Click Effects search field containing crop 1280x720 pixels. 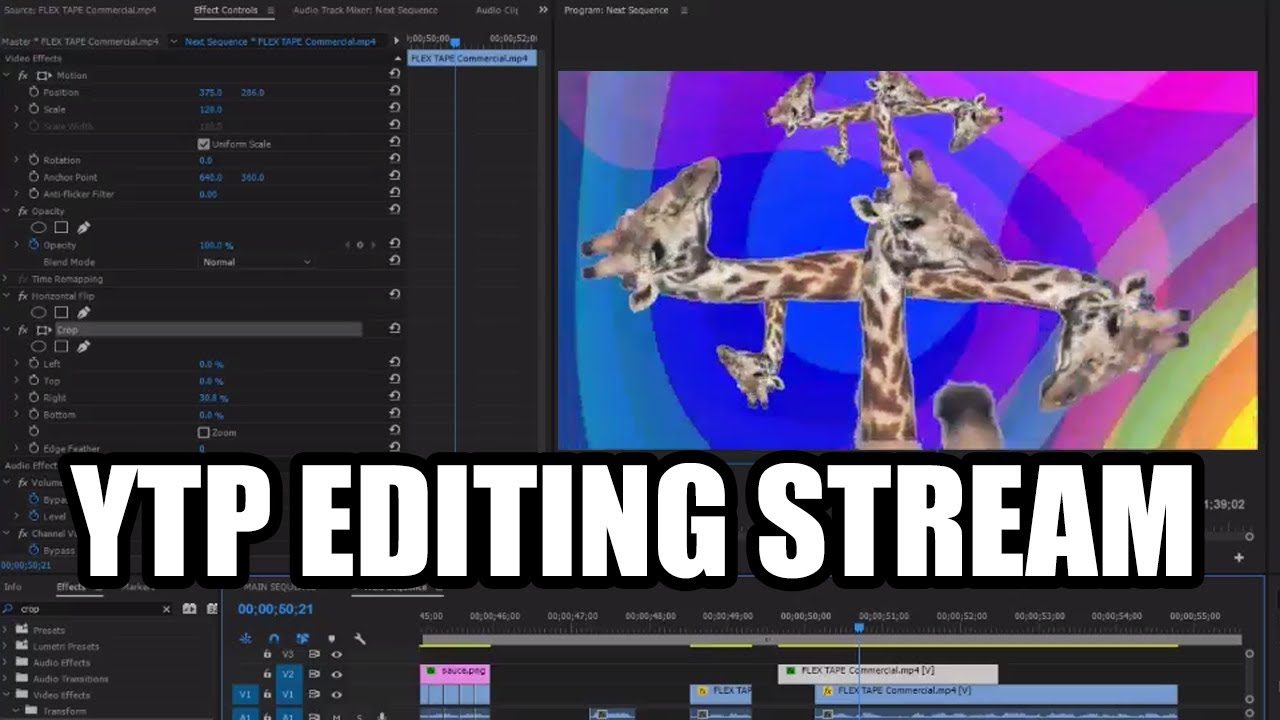click(x=88, y=608)
